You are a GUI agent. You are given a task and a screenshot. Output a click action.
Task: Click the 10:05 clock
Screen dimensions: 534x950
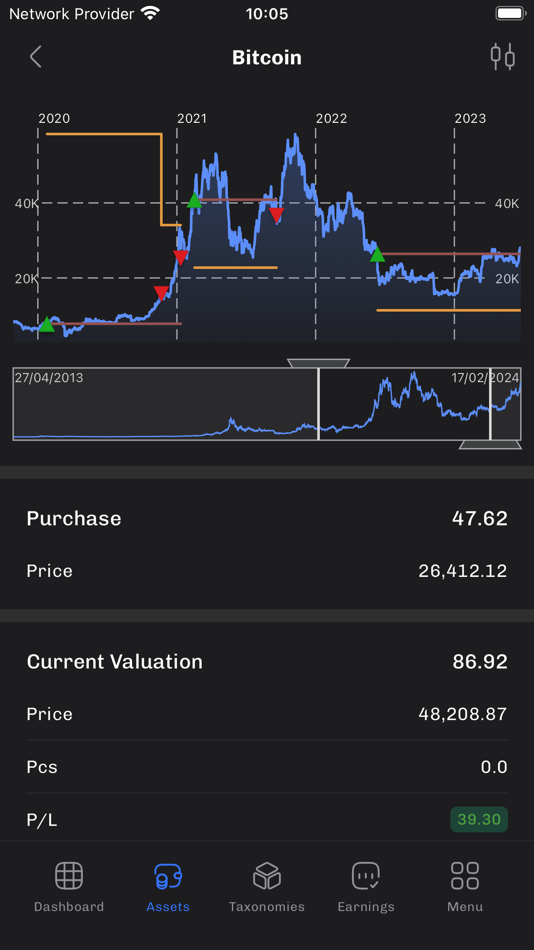click(267, 13)
